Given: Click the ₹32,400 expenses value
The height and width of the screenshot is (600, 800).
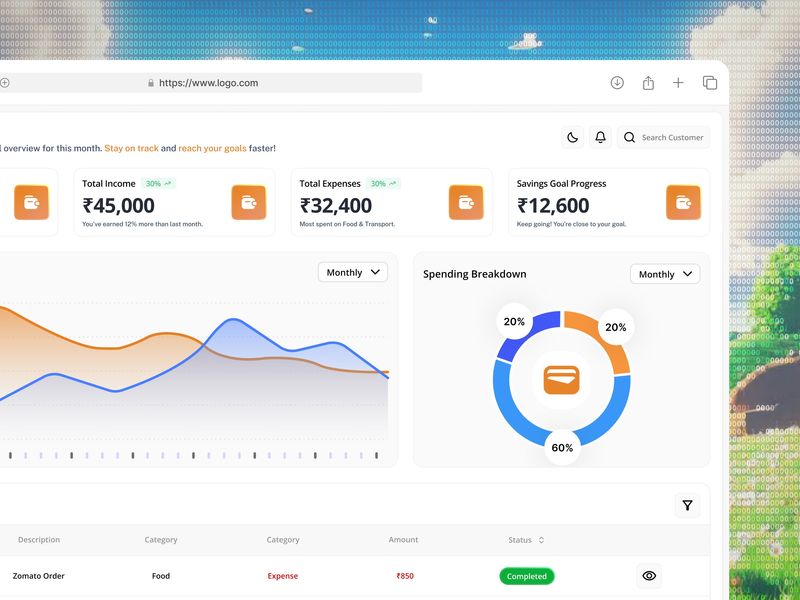Looking at the screenshot, I should 336,206.
